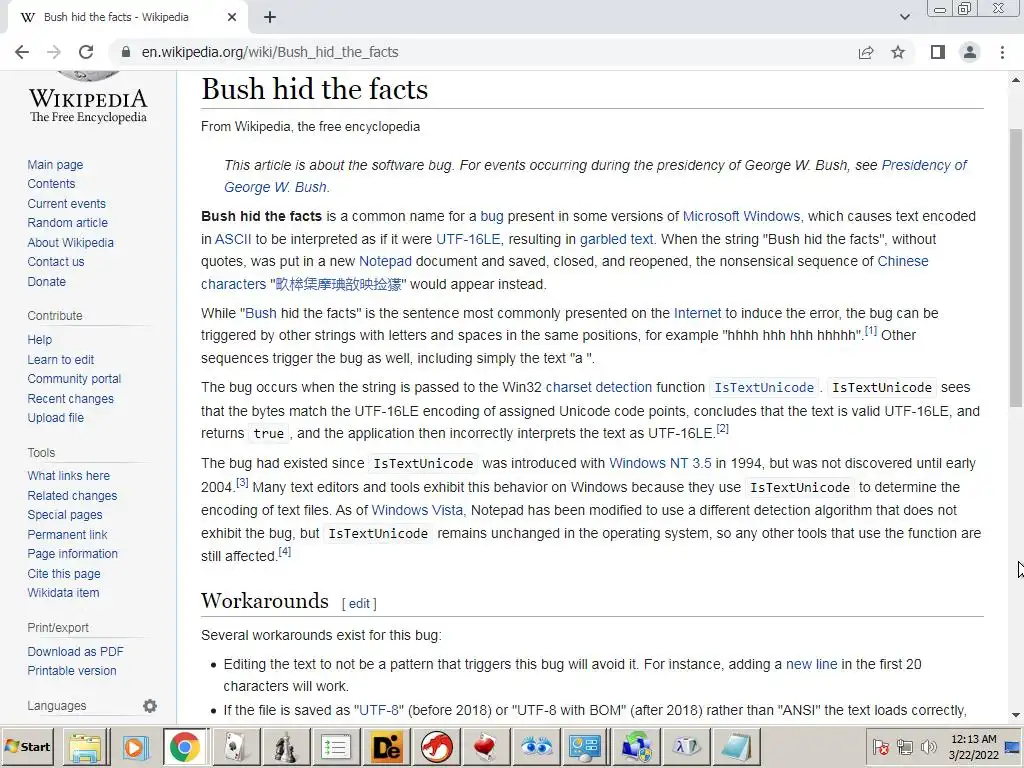Open the Notepad article link
The width and height of the screenshot is (1024, 768).
(x=385, y=261)
